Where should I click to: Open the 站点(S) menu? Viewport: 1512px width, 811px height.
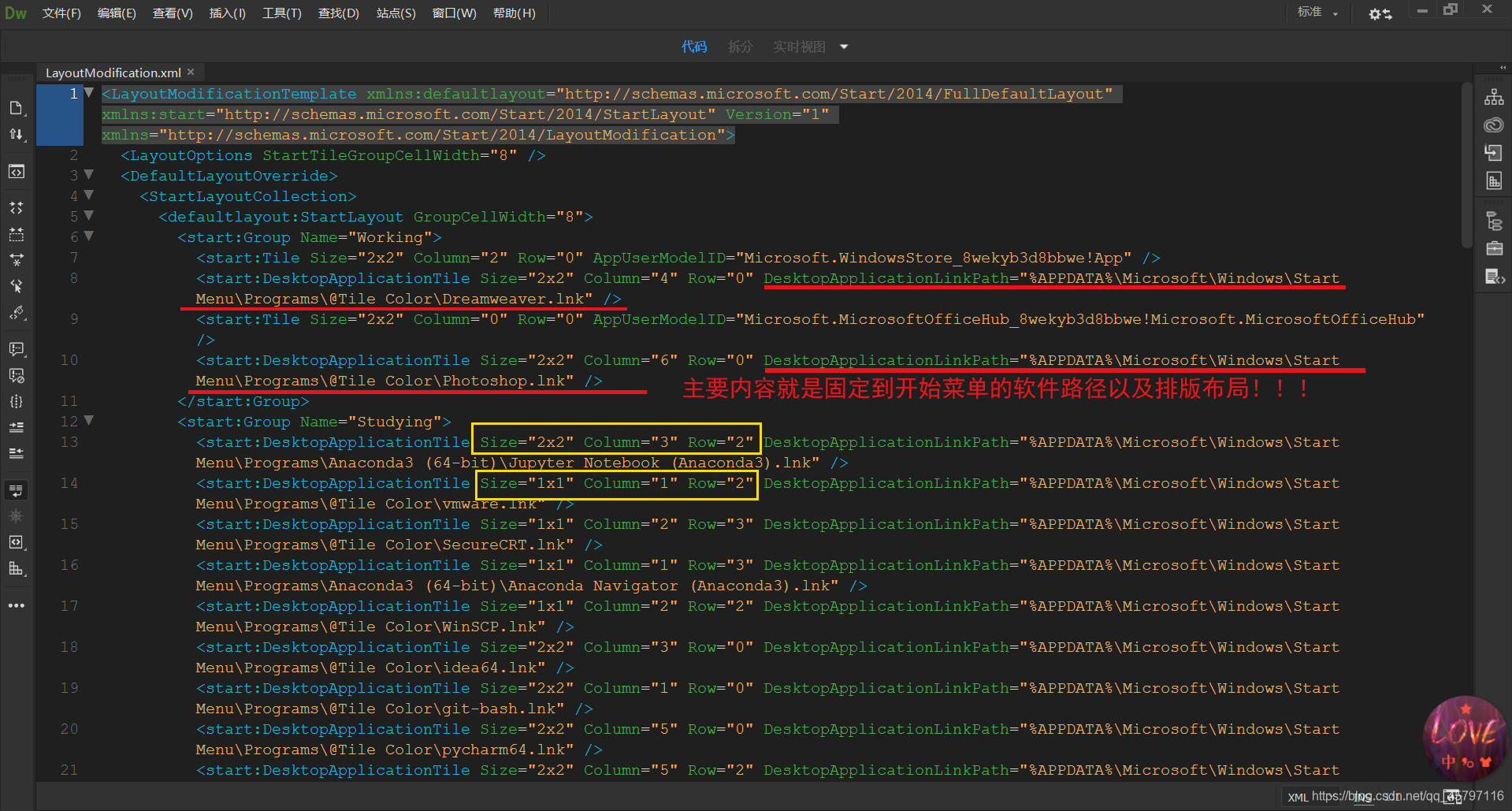(396, 13)
